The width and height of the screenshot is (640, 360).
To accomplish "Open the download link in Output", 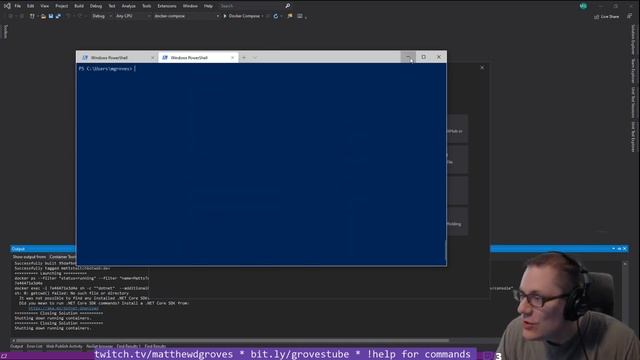I will [64, 308].
